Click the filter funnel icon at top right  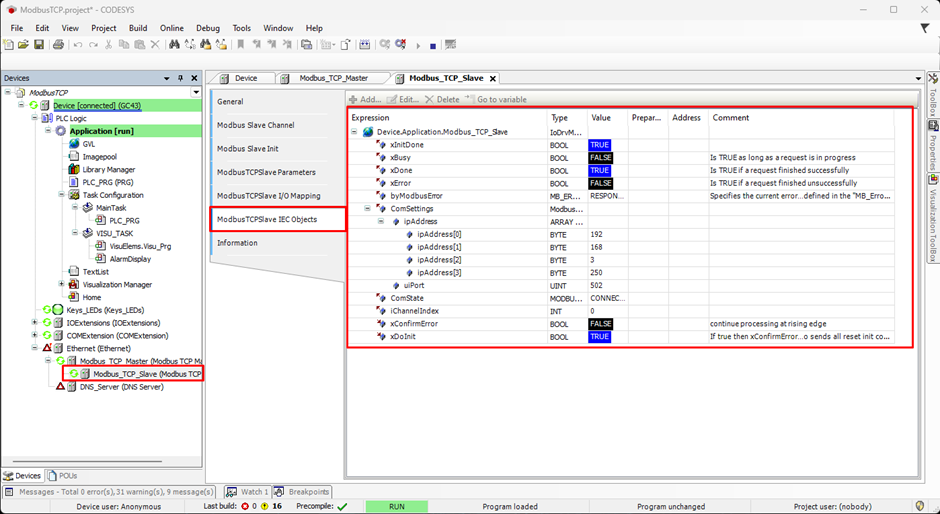point(924,28)
